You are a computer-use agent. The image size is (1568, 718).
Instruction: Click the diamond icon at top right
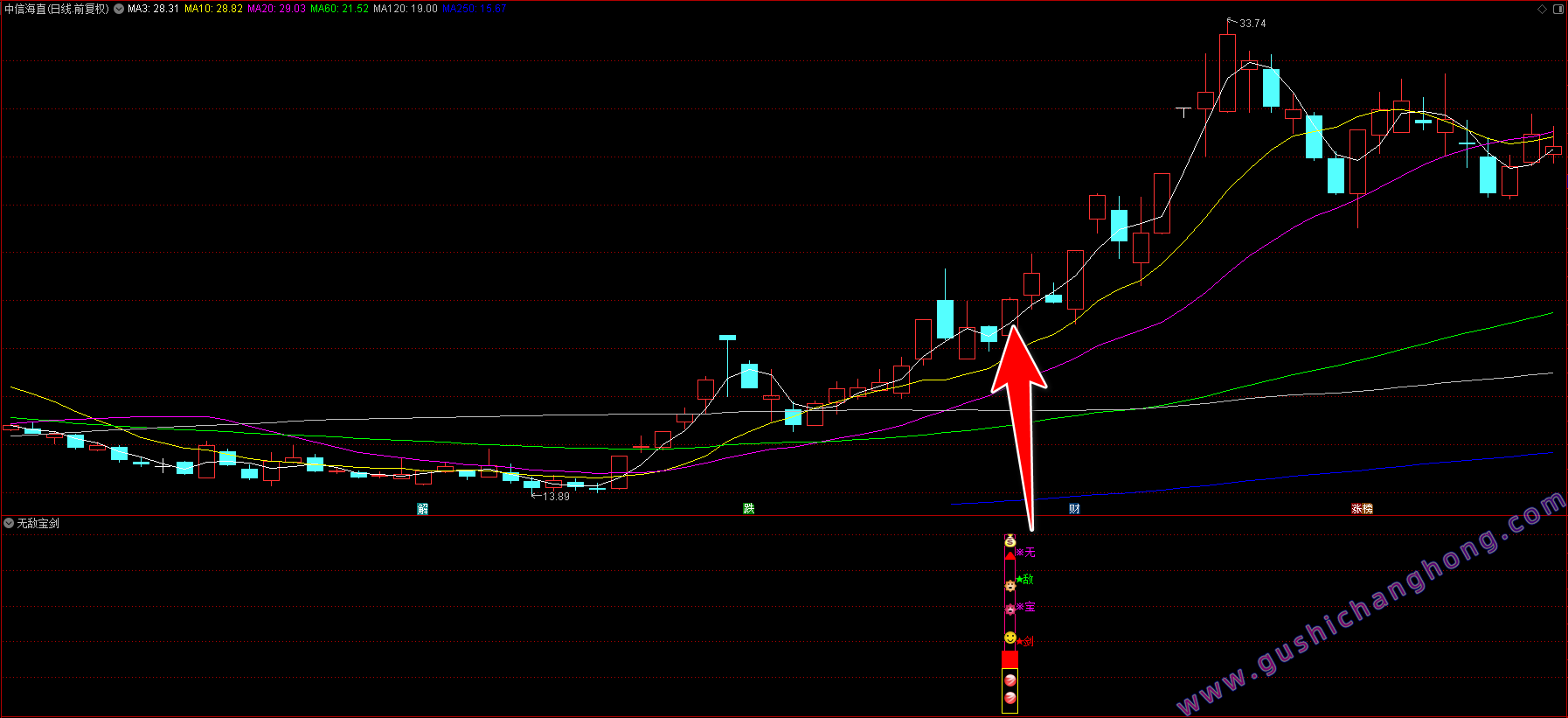click(x=1543, y=9)
